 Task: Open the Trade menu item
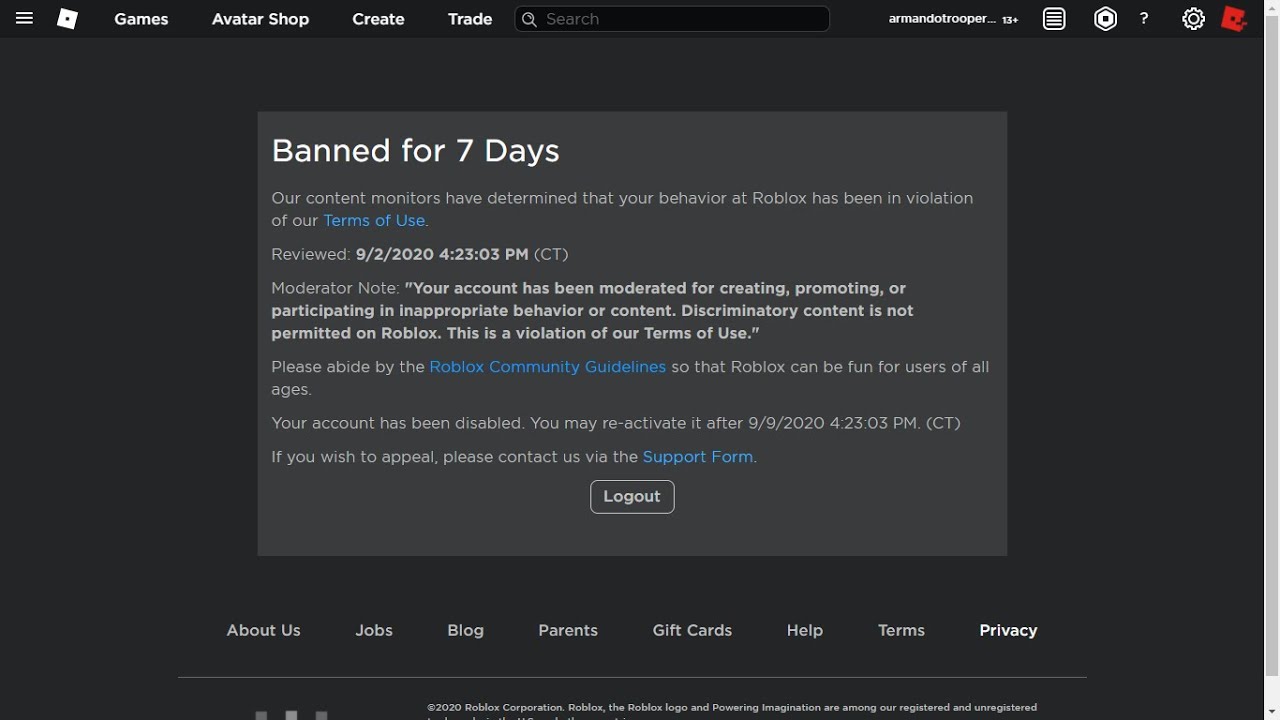tap(470, 19)
